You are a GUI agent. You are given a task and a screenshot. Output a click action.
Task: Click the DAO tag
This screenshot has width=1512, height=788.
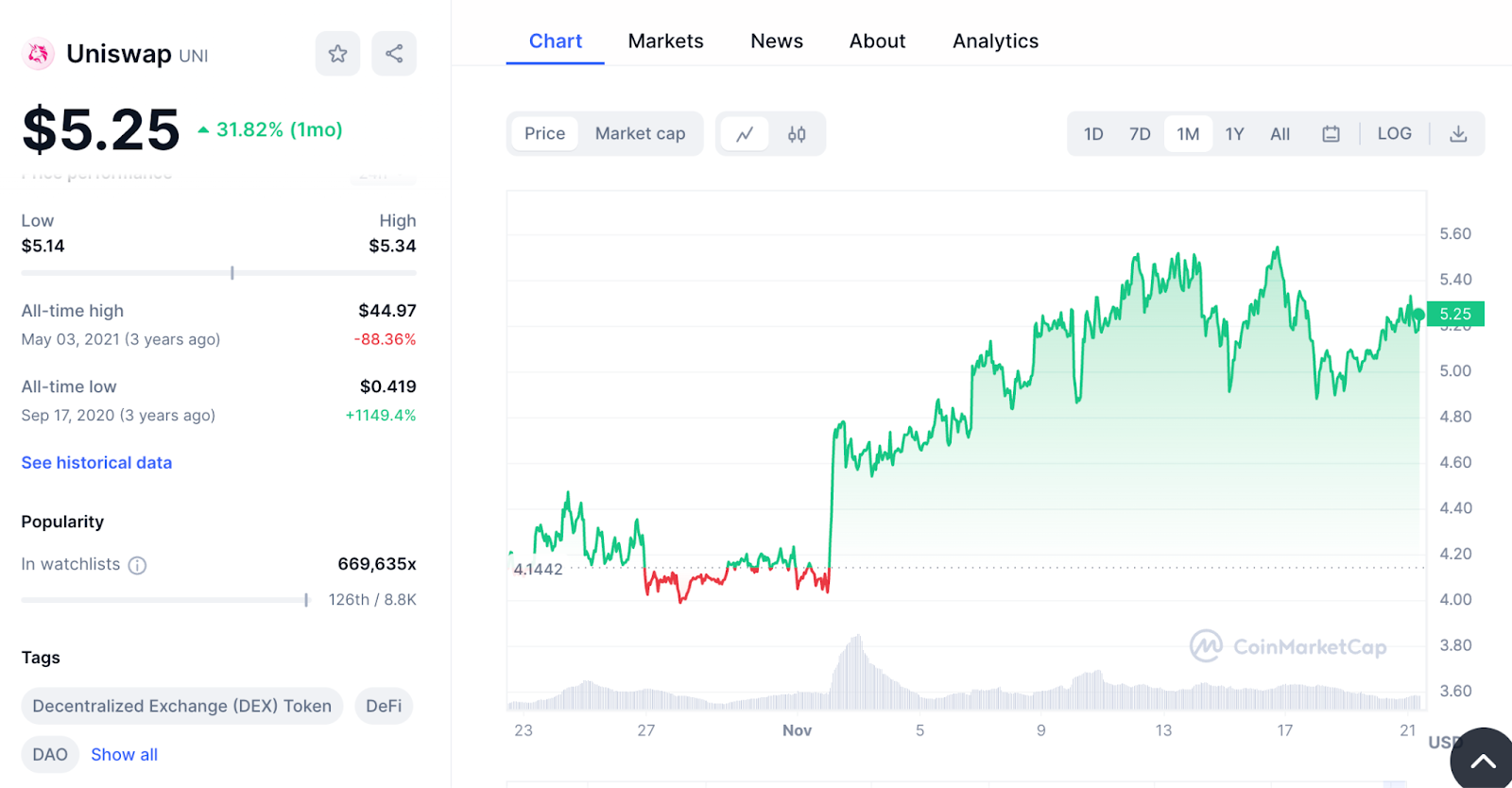(50, 755)
